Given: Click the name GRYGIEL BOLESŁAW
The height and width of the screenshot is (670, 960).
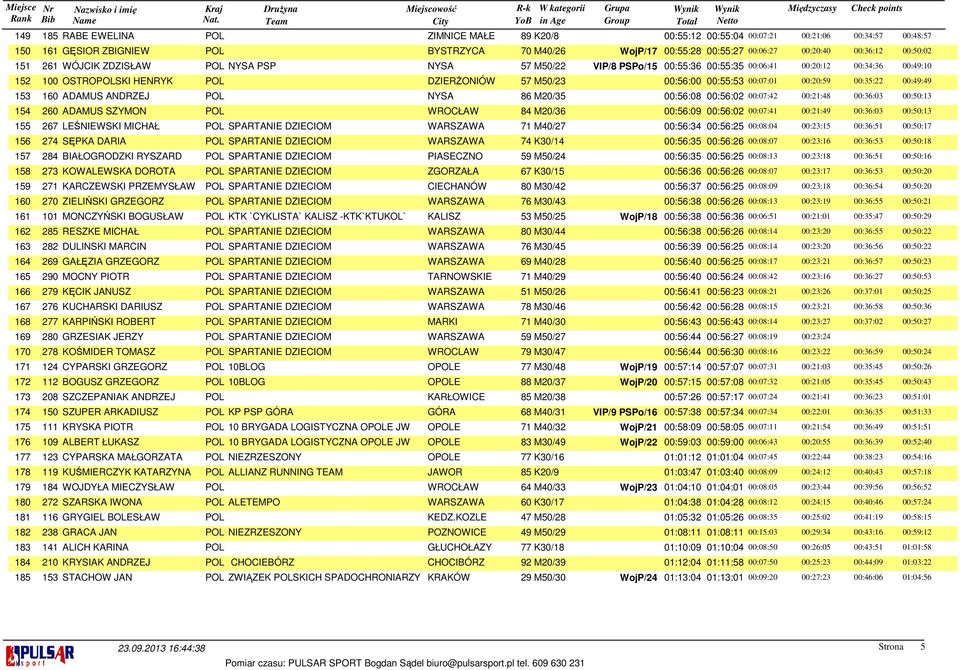Looking at the screenshot, I should coord(111,517).
